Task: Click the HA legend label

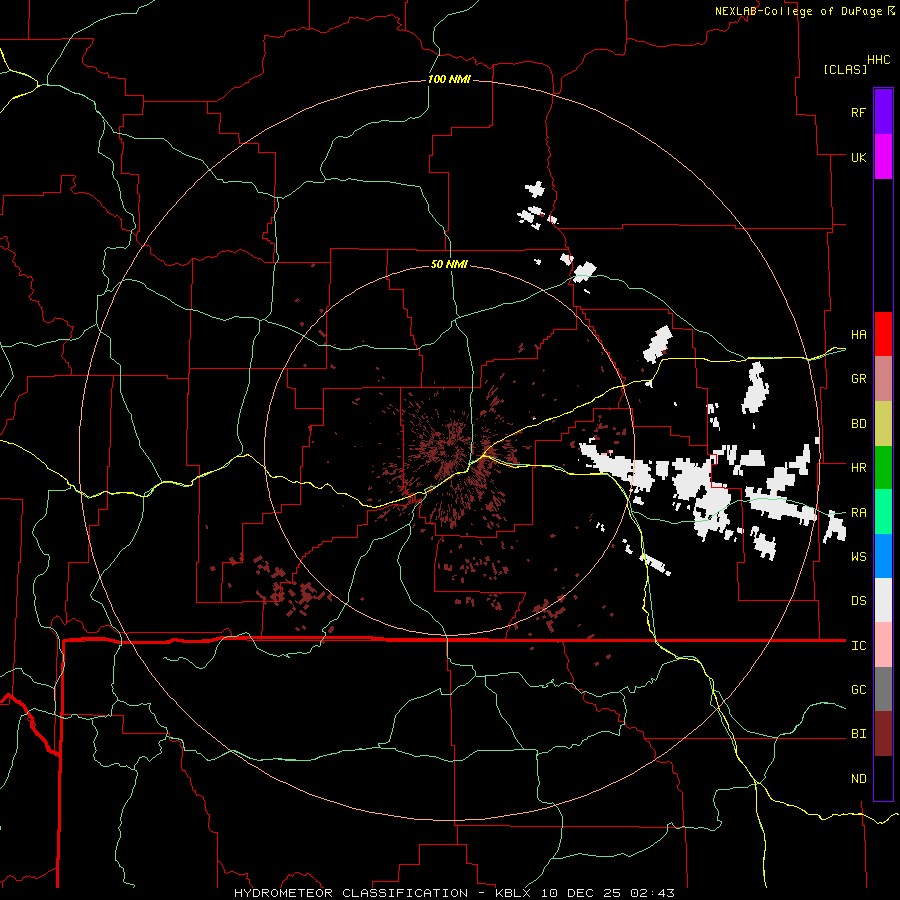Action: (x=858, y=334)
